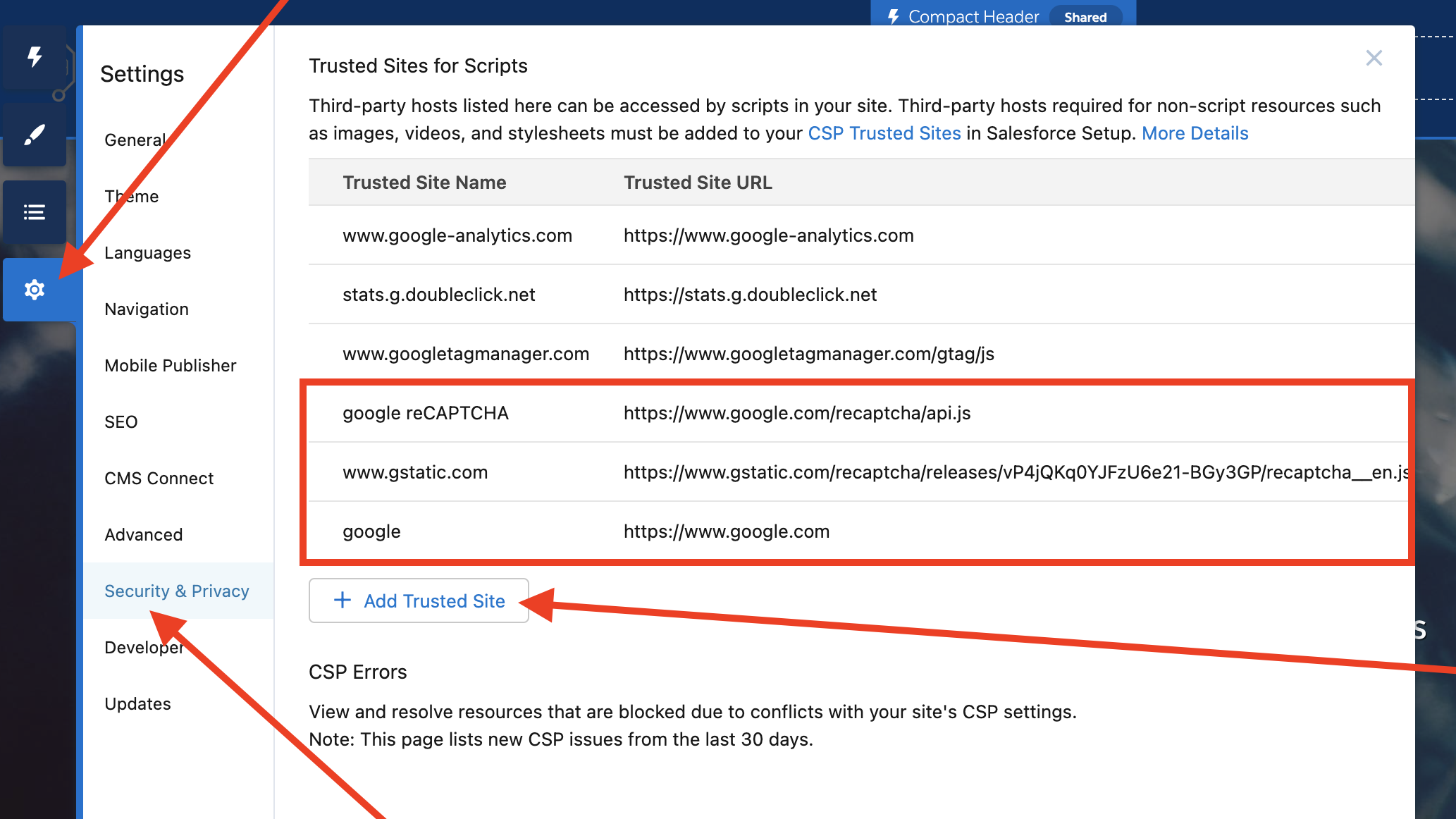Open the Page Structure list panel
The image size is (1456, 819).
[x=35, y=212]
